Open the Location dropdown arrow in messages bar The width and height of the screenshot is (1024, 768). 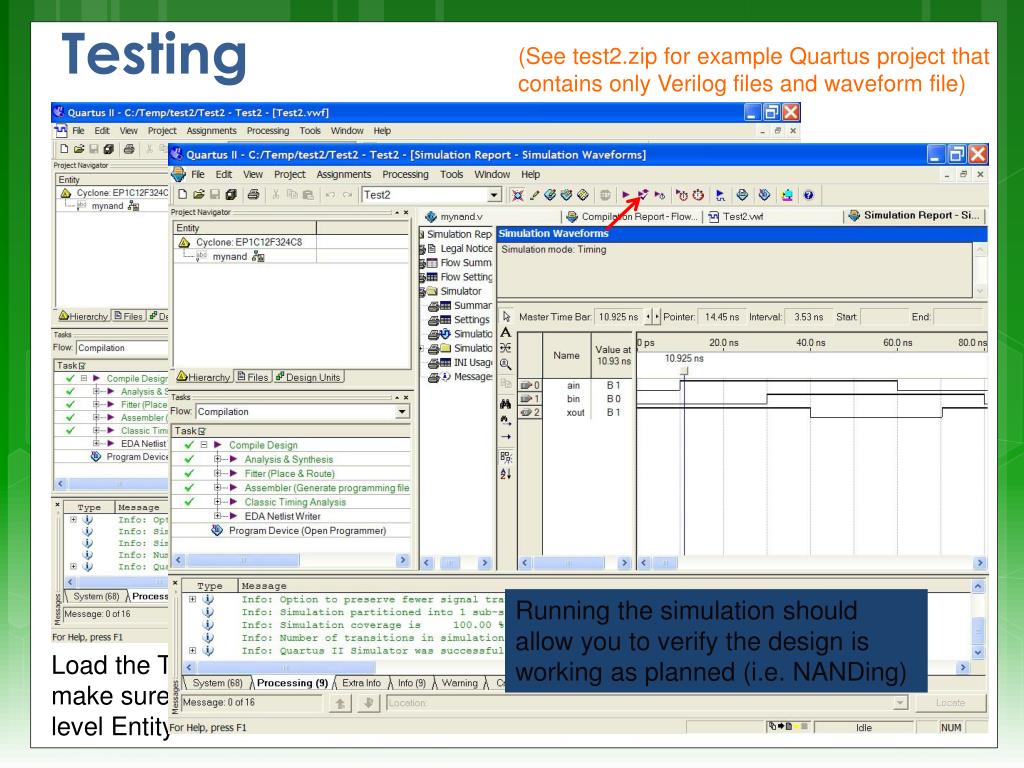[x=901, y=703]
